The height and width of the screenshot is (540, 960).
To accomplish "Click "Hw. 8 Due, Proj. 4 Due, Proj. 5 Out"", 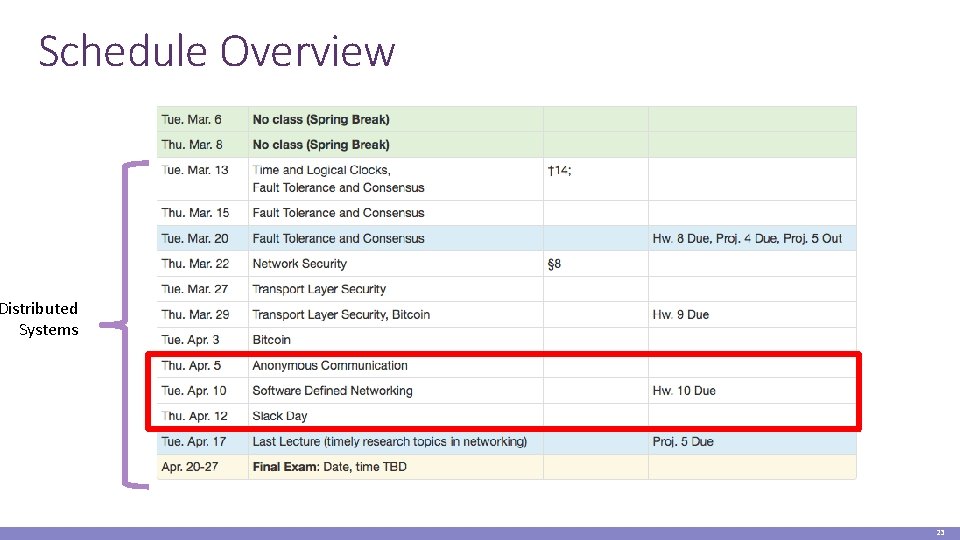I will pos(747,238).
